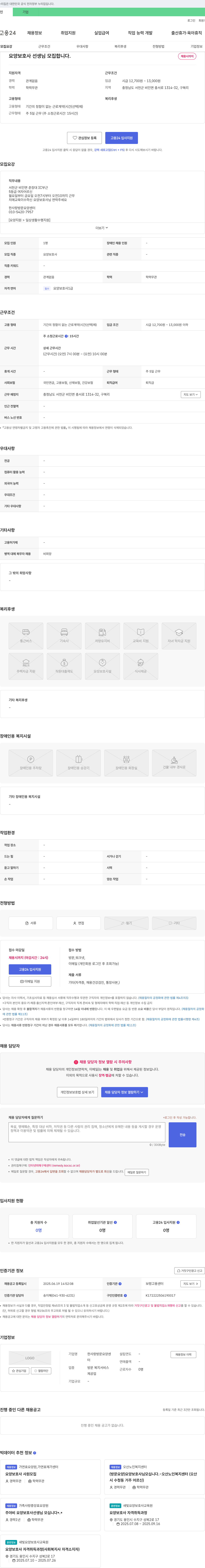The width and height of the screenshot is (205, 1568).
Task: Switch to the 근무조건 tab
Action: (44, 46)
